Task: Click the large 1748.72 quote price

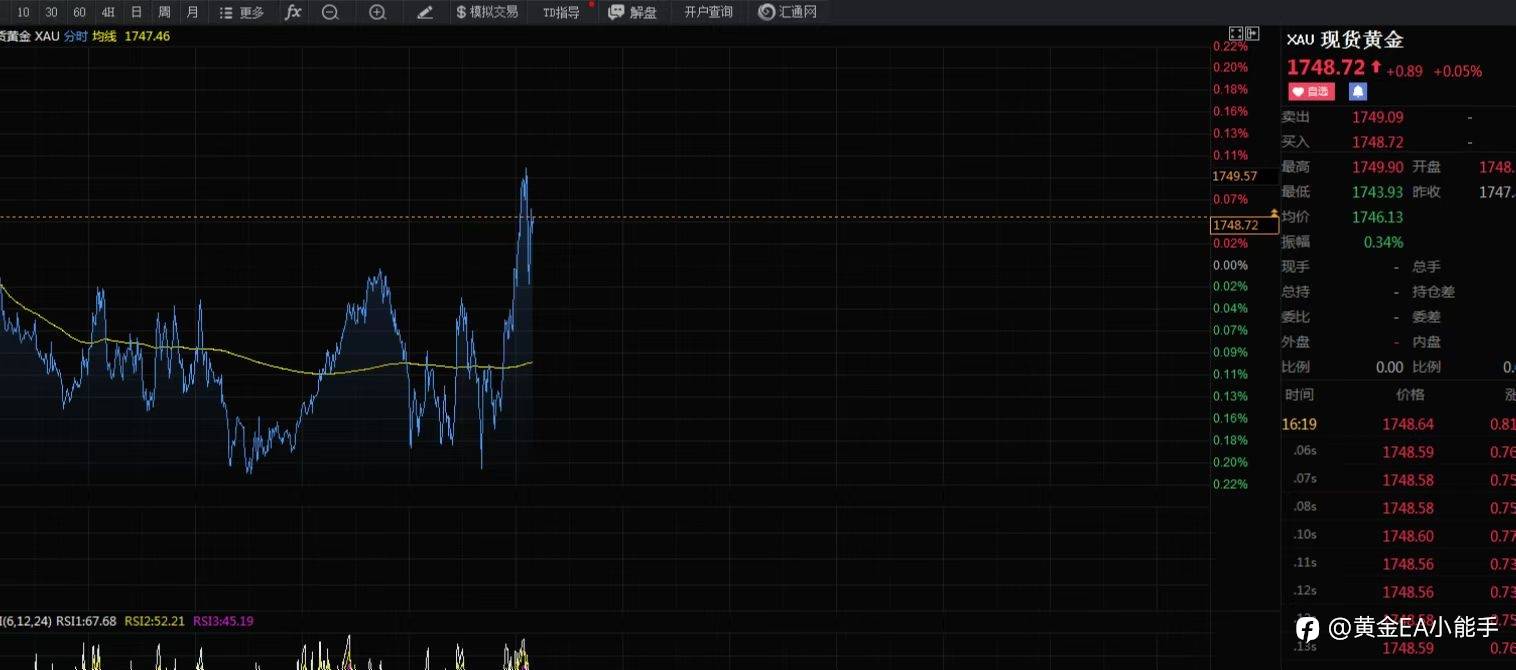Action: [1325, 68]
